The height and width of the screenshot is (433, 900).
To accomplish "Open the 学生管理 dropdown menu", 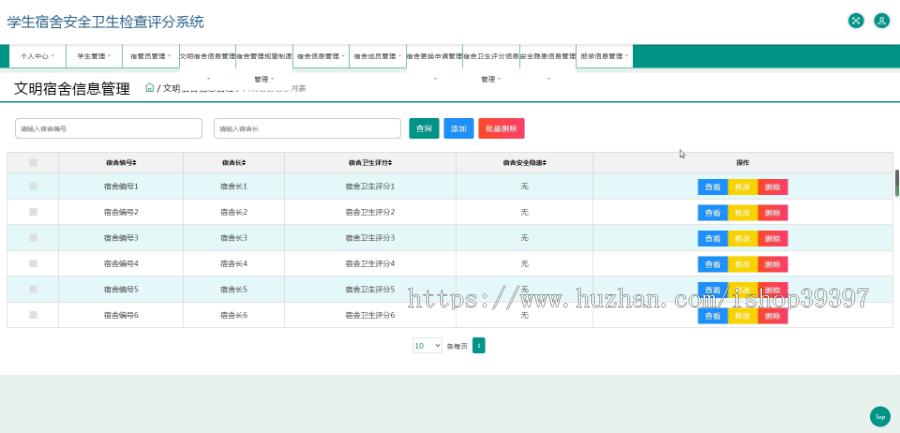I will click(94, 56).
